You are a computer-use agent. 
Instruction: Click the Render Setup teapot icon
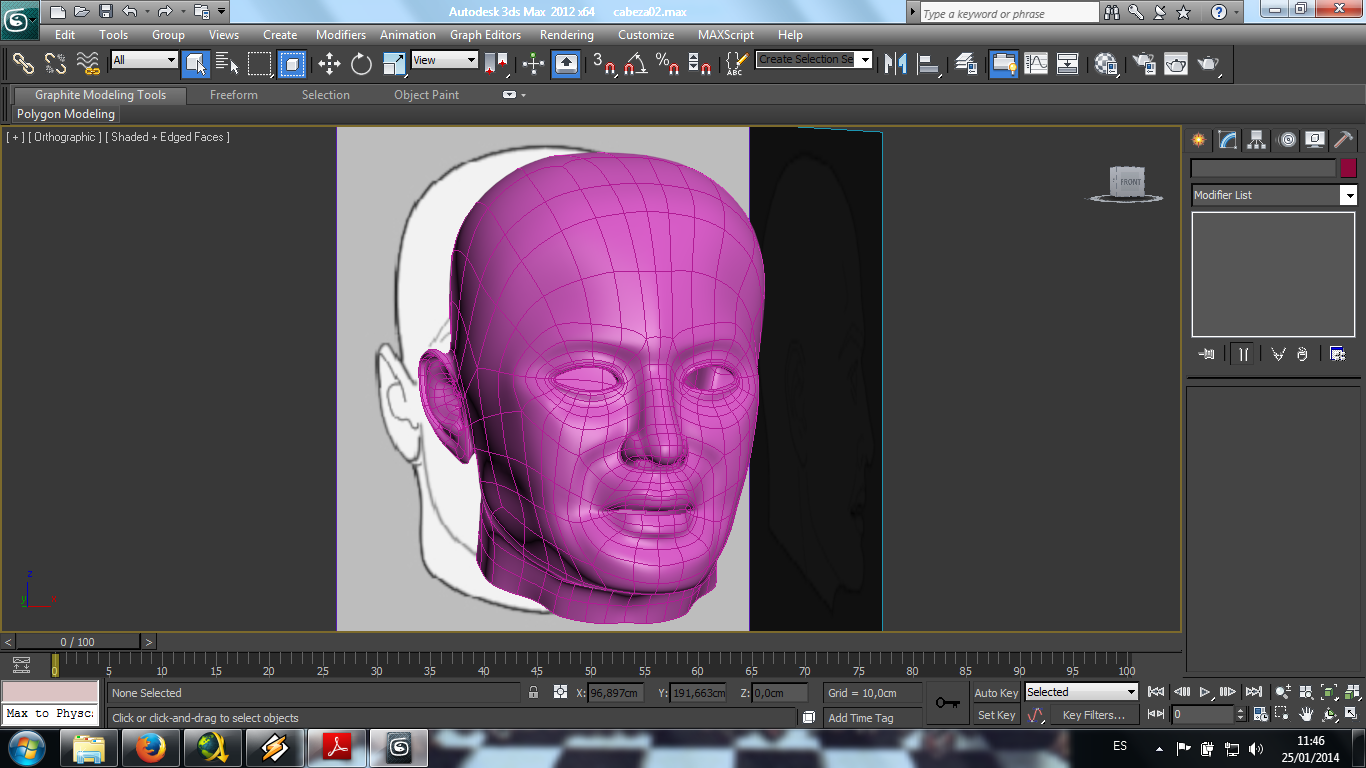coord(1143,64)
